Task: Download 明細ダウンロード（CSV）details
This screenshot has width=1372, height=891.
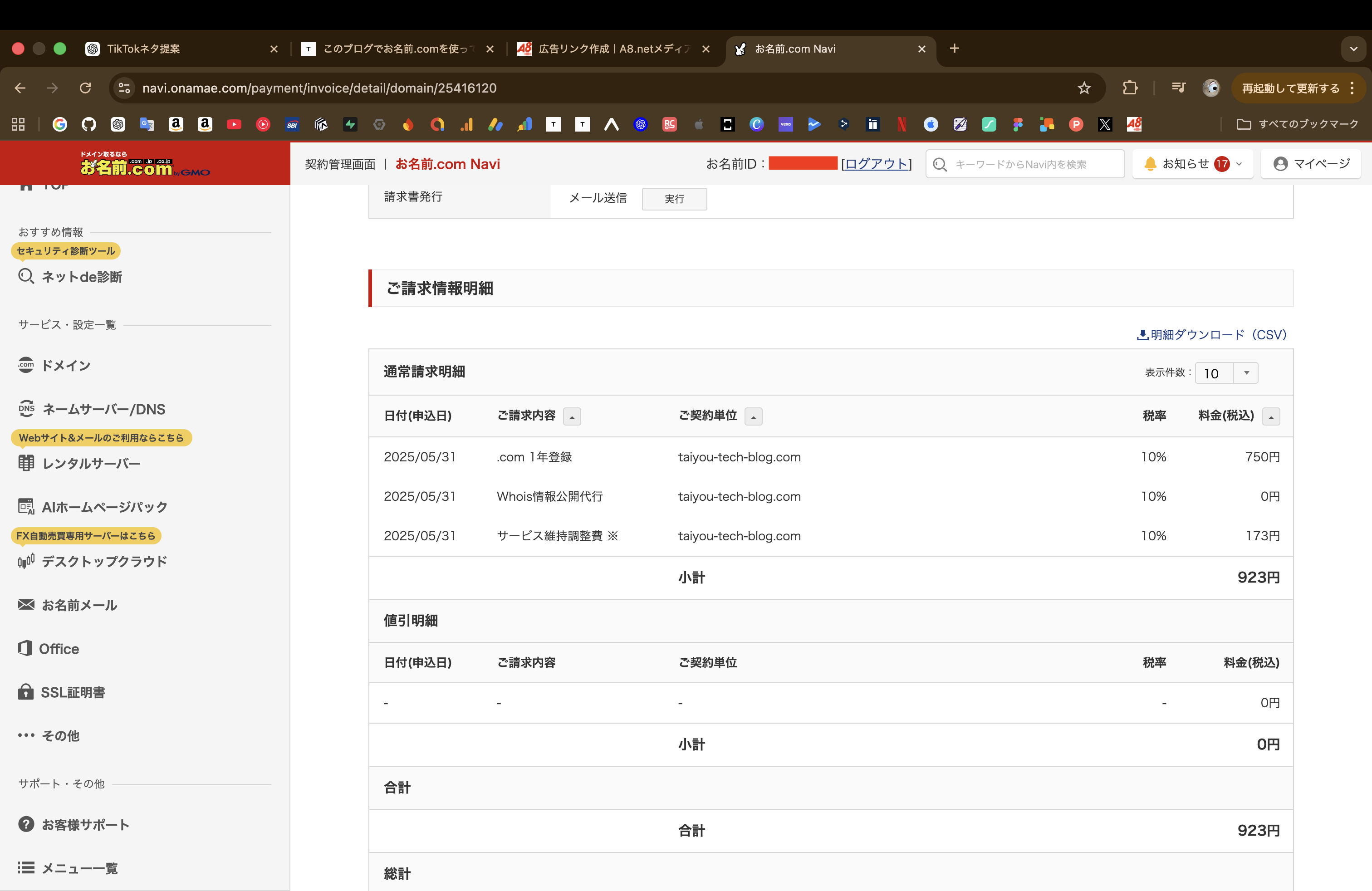Action: 1210,334
